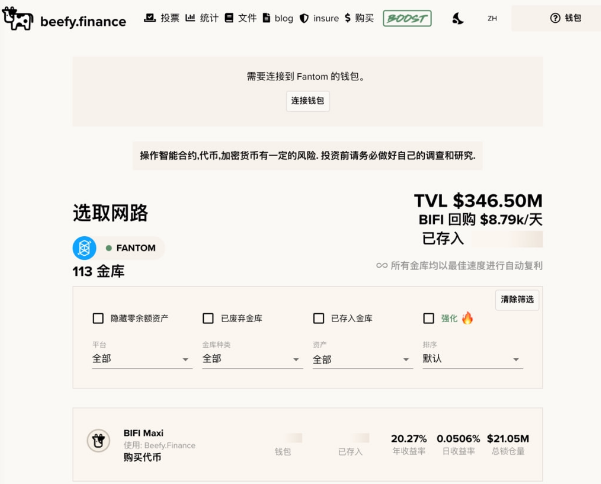Click the 113 金库 vault count
This screenshot has width=601, height=484.
[x=99, y=272]
